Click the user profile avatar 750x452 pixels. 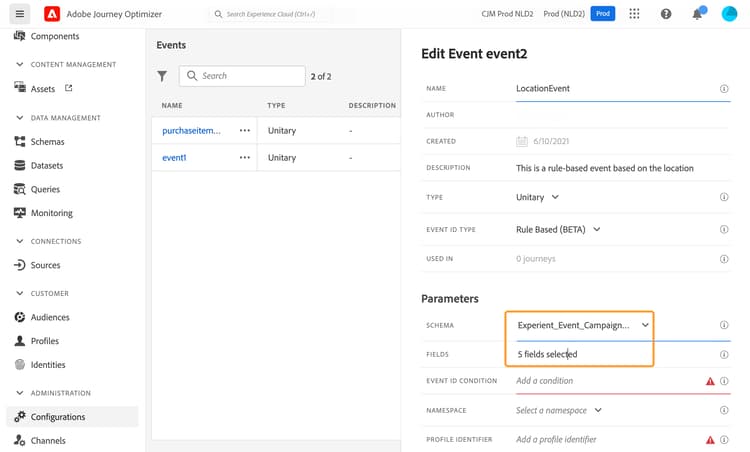pyautogui.click(x=729, y=14)
